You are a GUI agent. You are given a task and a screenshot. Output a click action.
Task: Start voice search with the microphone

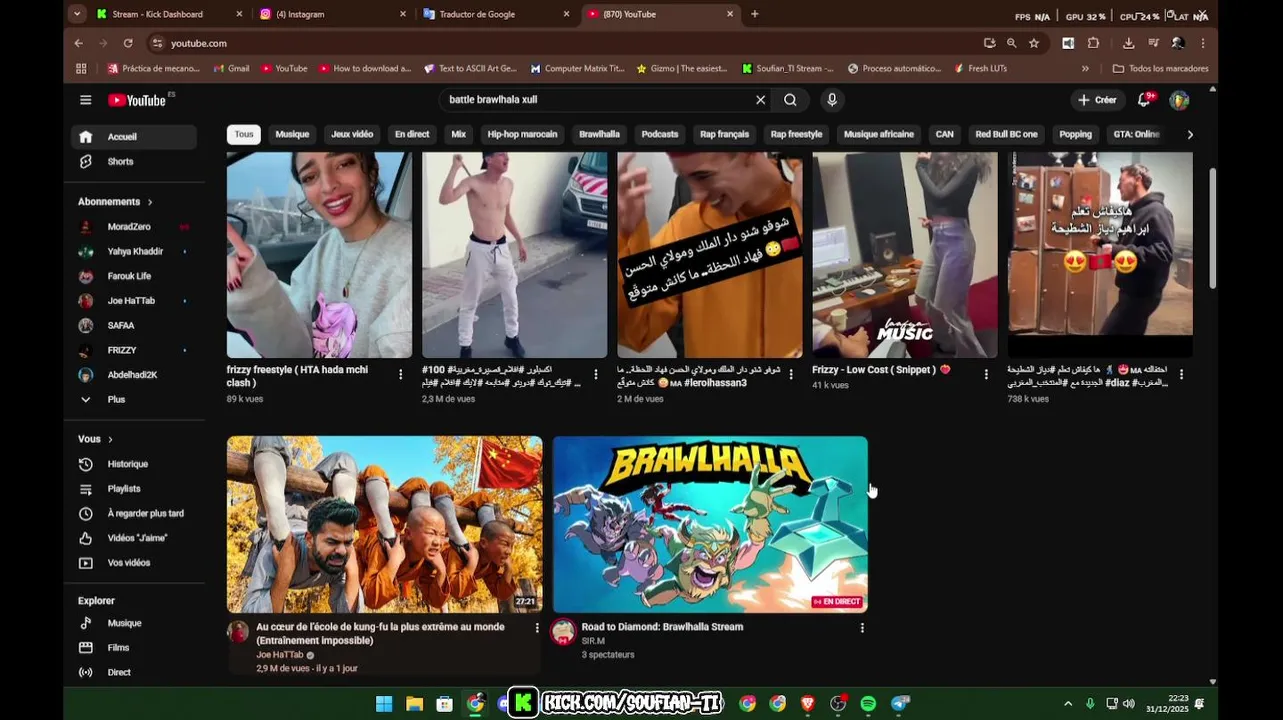pos(831,100)
